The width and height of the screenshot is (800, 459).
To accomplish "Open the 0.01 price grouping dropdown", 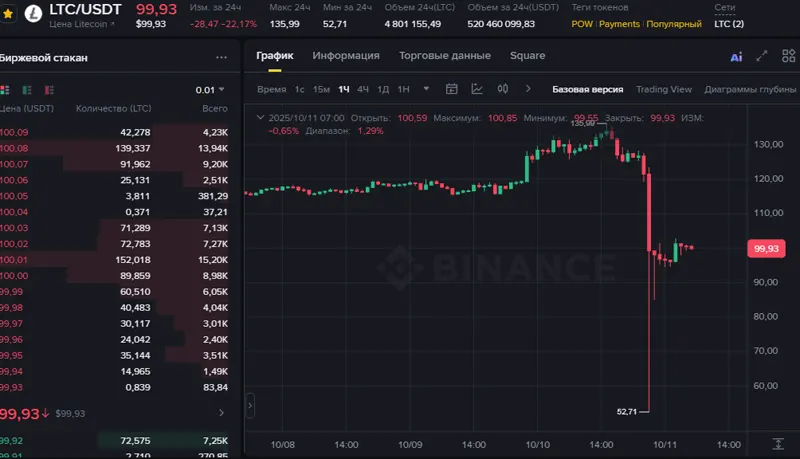I will [x=210, y=90].
